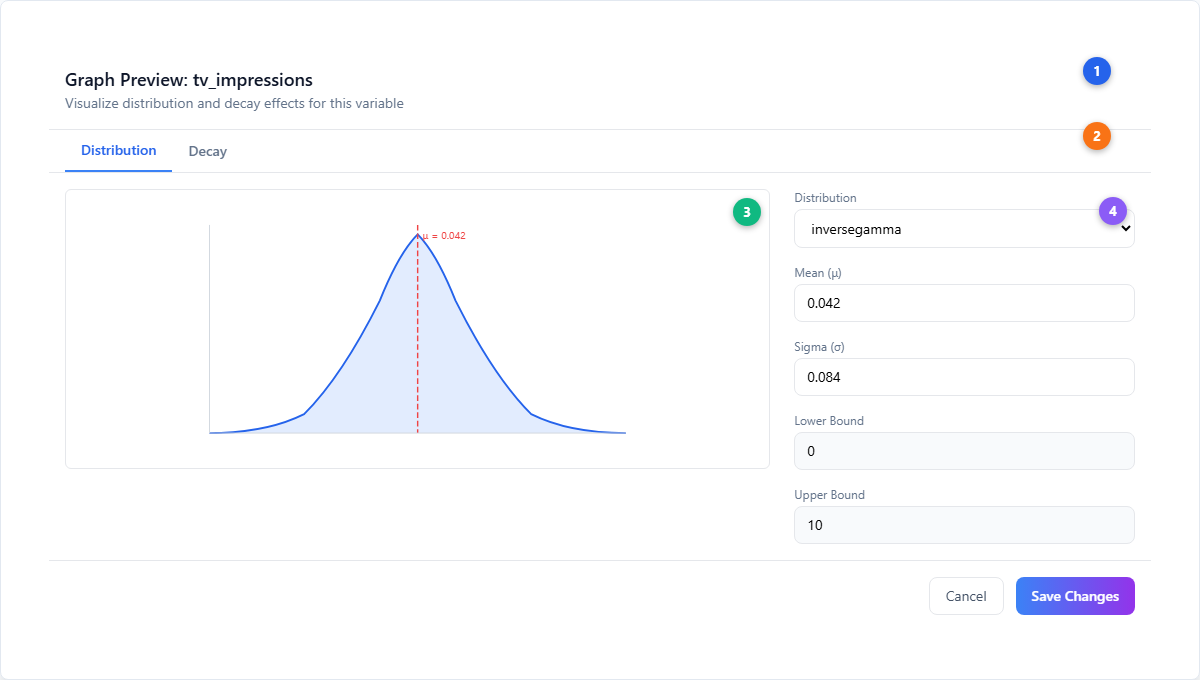
Task: Click Save Changes button
Action: [1075, 596]
